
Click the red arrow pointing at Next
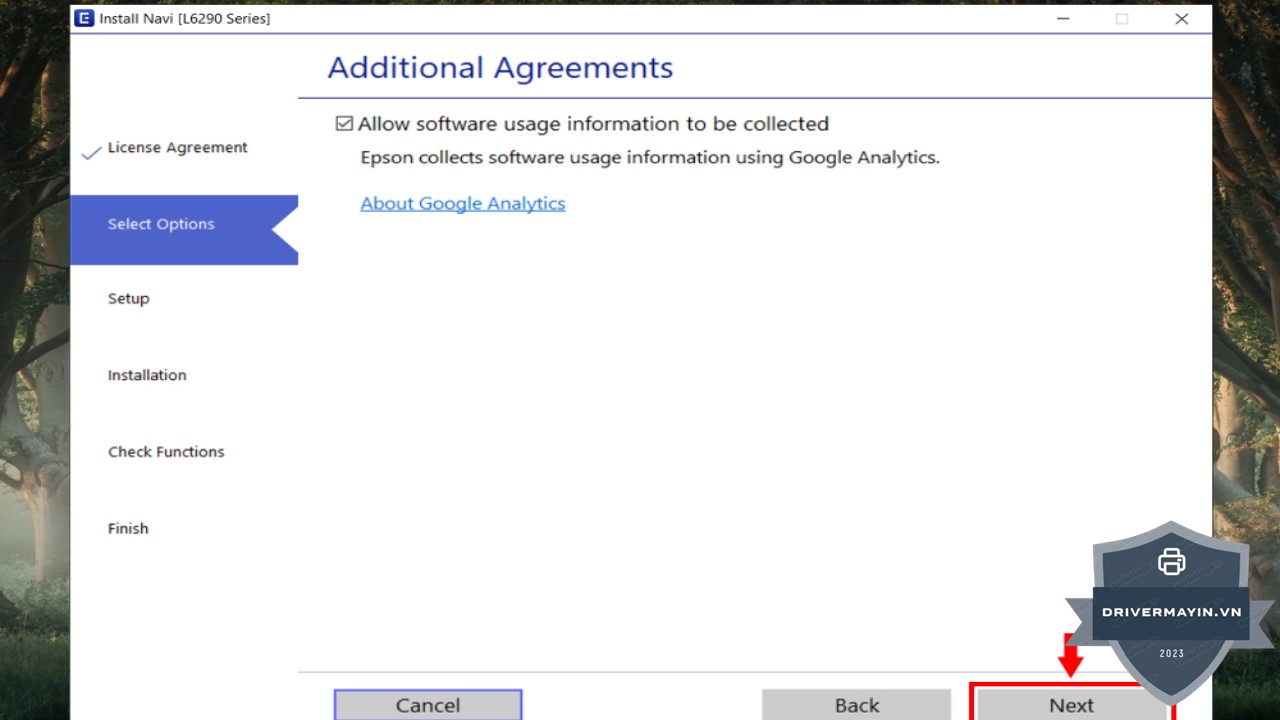1070,658
